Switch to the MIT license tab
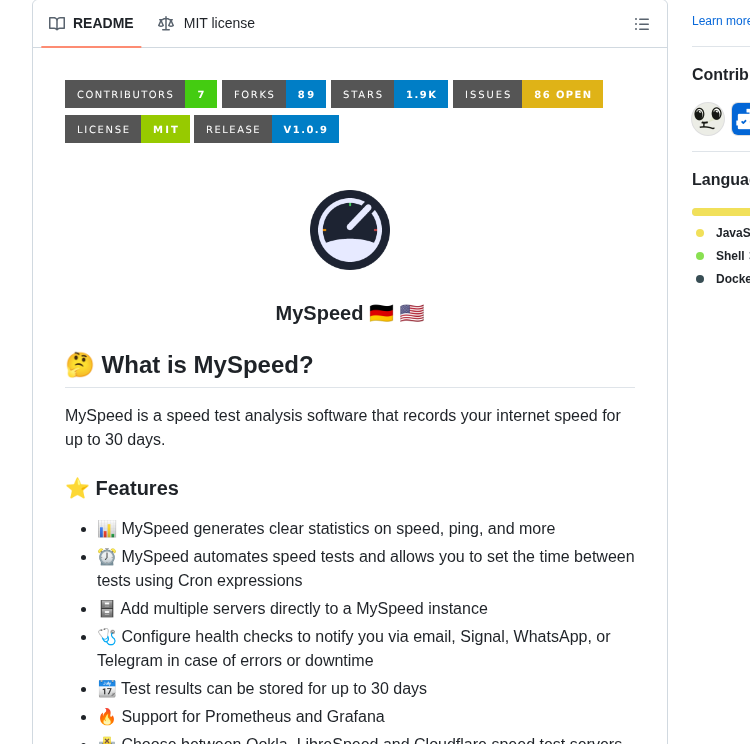This screenshot has height=744, width=750. click(x=207, y=23)
